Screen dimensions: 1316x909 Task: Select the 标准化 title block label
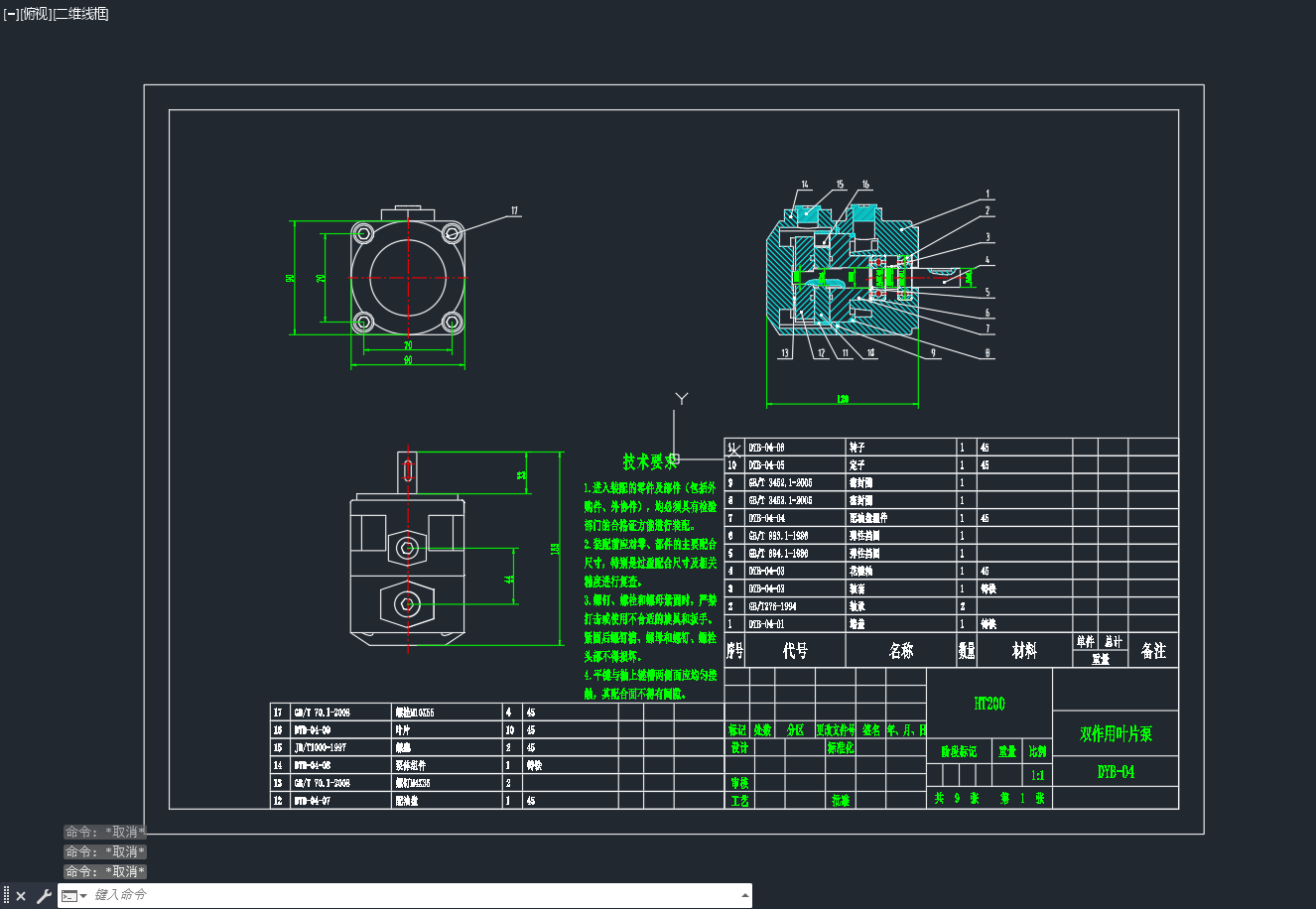(x=840, y=748)
